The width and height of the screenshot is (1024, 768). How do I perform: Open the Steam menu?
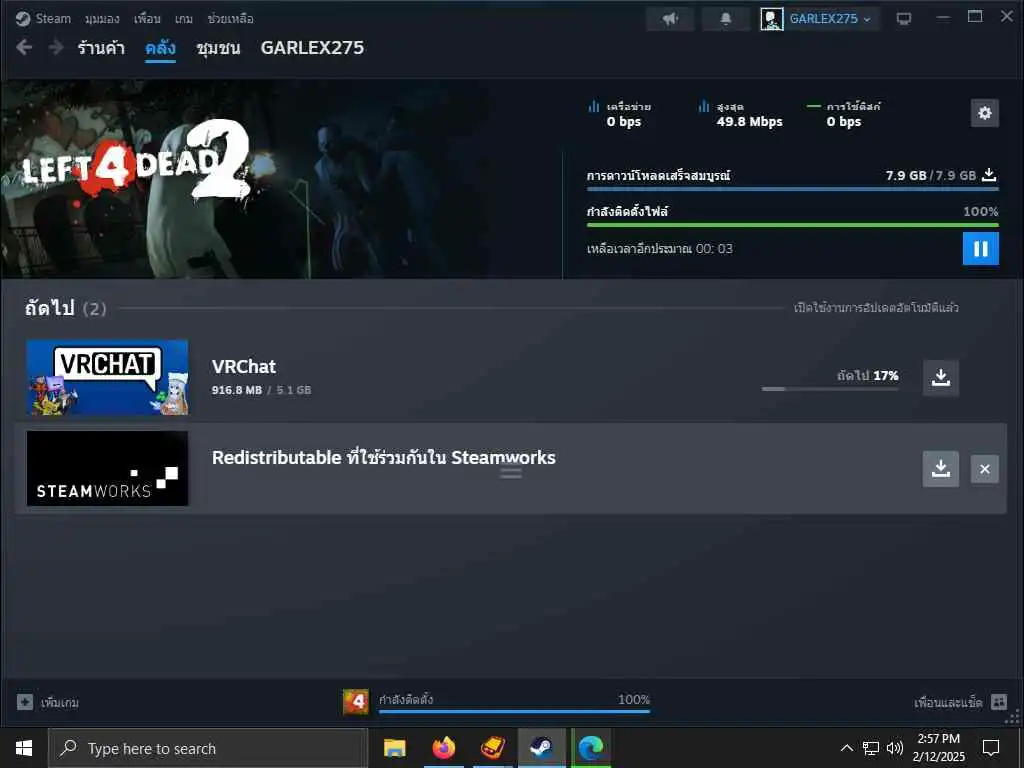pyautogui.click(x=53, y=18)
